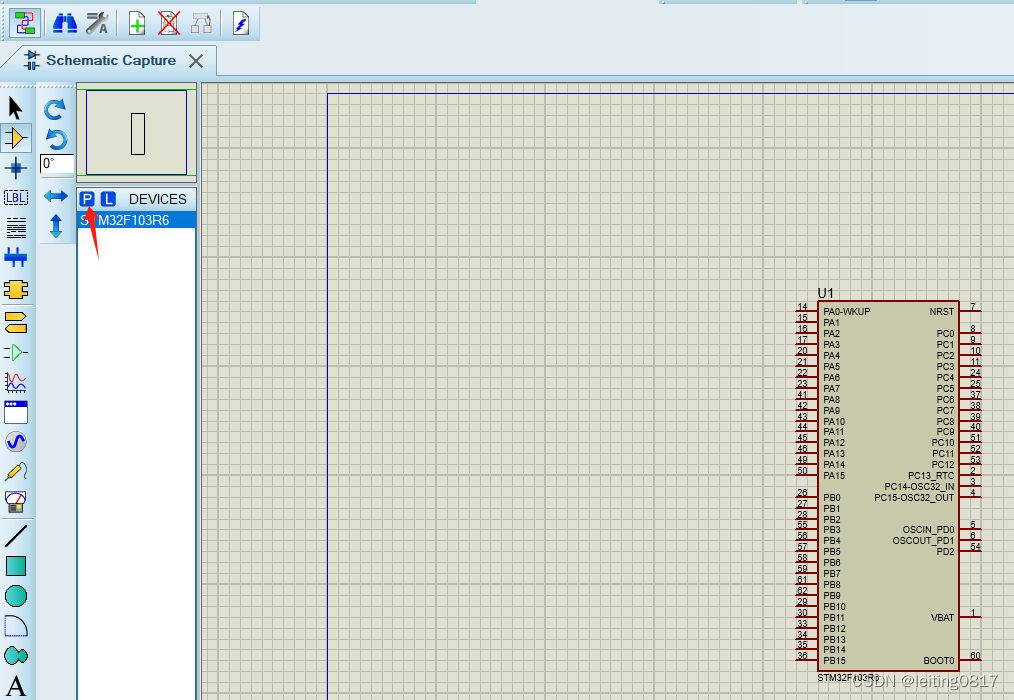
Task: Click the PC13_RTC pin label
Action: (931, 476)
